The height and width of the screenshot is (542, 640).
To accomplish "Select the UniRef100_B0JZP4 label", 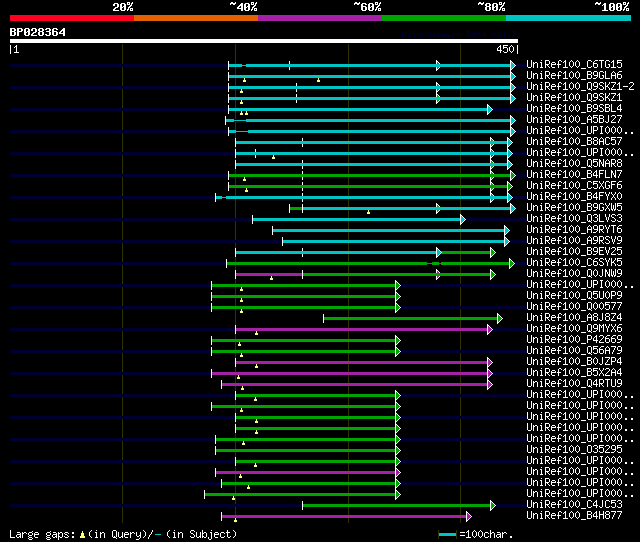I will pos(574,362).
